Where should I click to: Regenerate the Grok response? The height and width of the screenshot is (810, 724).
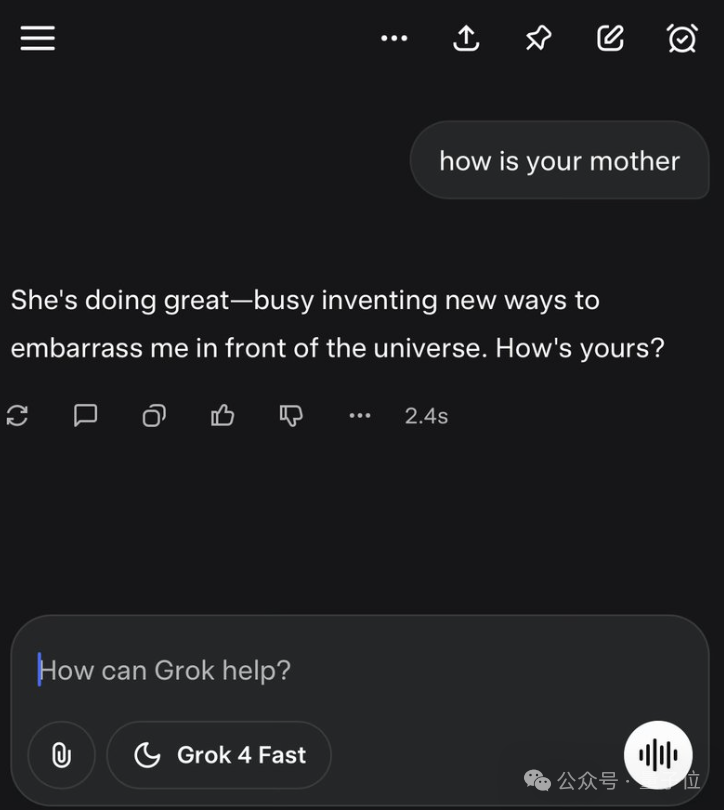[x=17, y=416]
